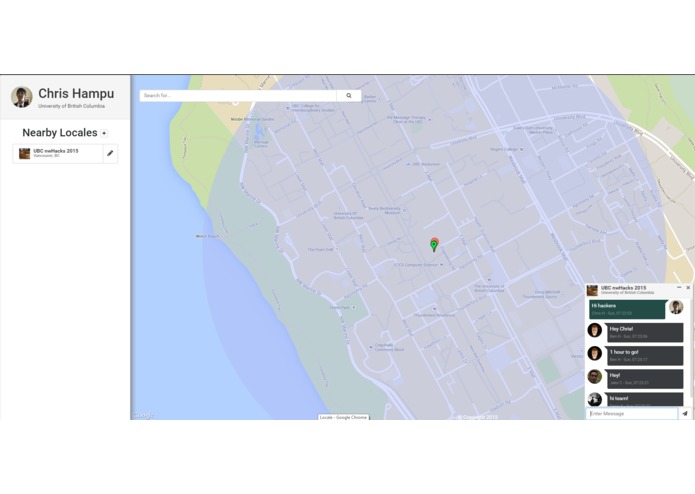Close the UBC nwHacks 2015 chat window
The image size is (695, 494).
(x=688, y=288)
